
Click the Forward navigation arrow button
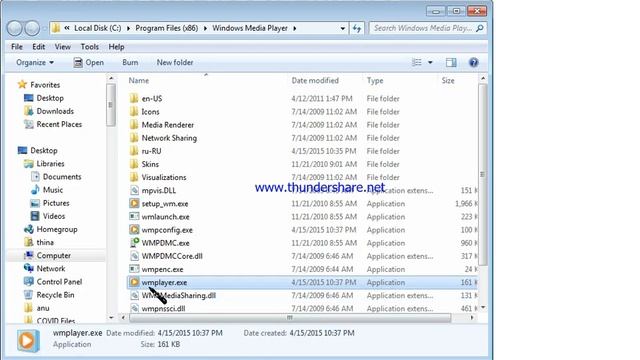(x=32, y=28)
